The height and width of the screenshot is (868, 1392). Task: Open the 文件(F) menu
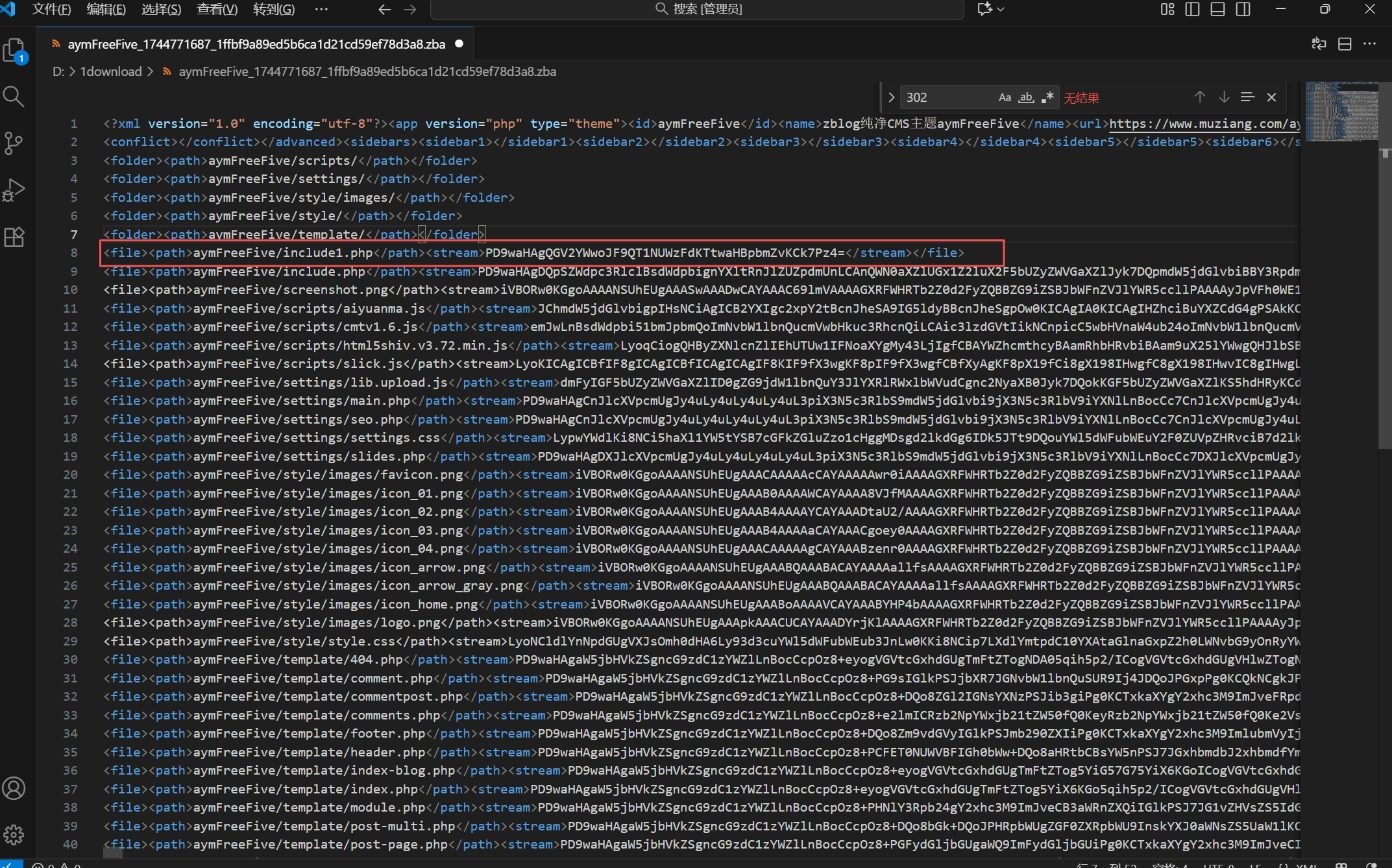point(51,9)
